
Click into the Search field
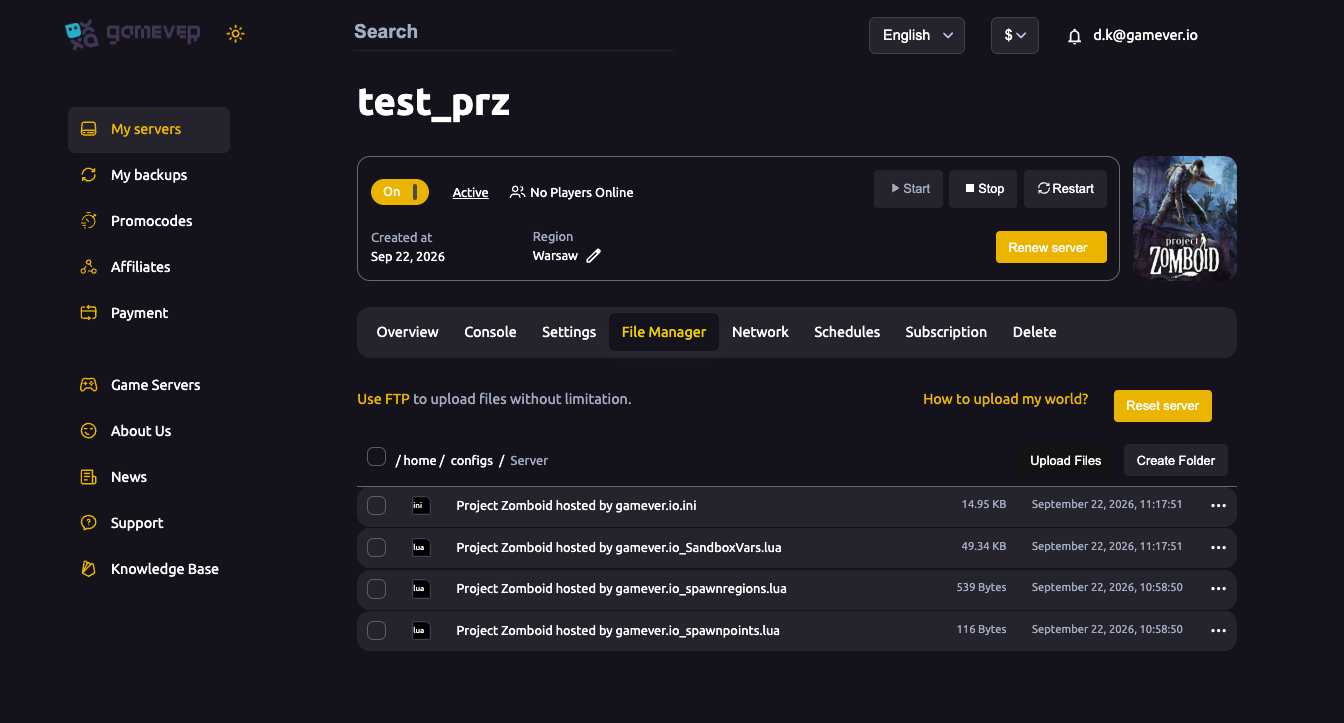514,32
